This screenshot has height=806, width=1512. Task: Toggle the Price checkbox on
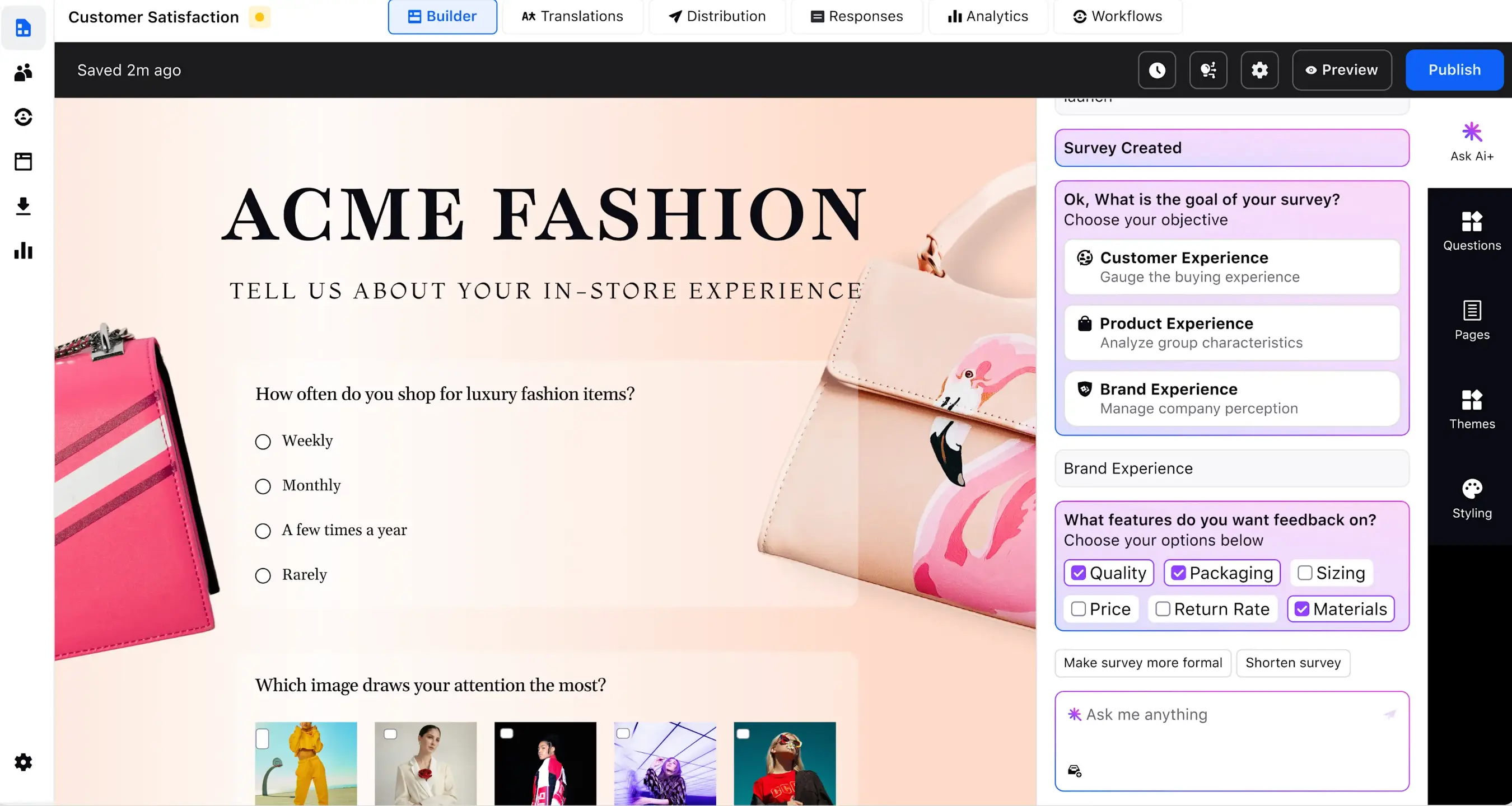1079,609
